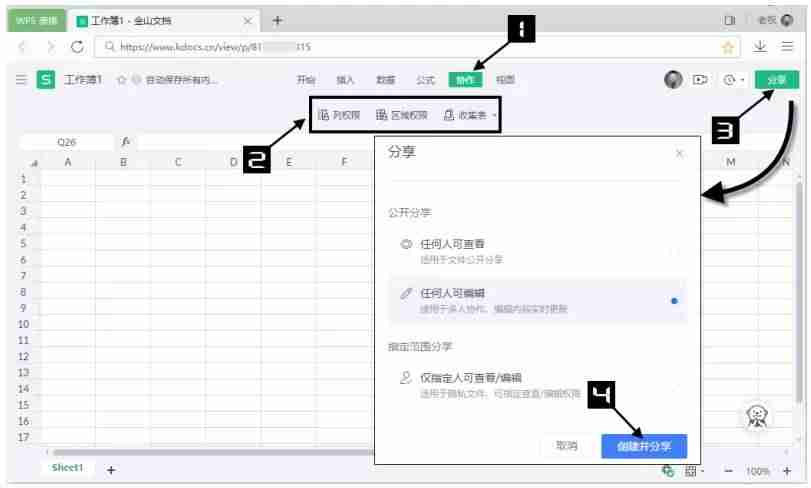Open the browser profile avatar
Image resolution: width=811 pixels, height=488 pixels.
pyautogui.click(x=787, y=20)
